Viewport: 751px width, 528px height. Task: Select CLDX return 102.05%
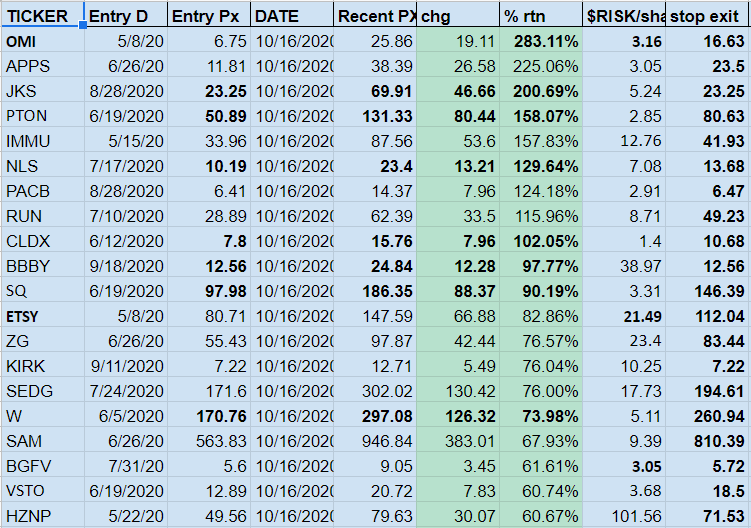coord(541,241)
